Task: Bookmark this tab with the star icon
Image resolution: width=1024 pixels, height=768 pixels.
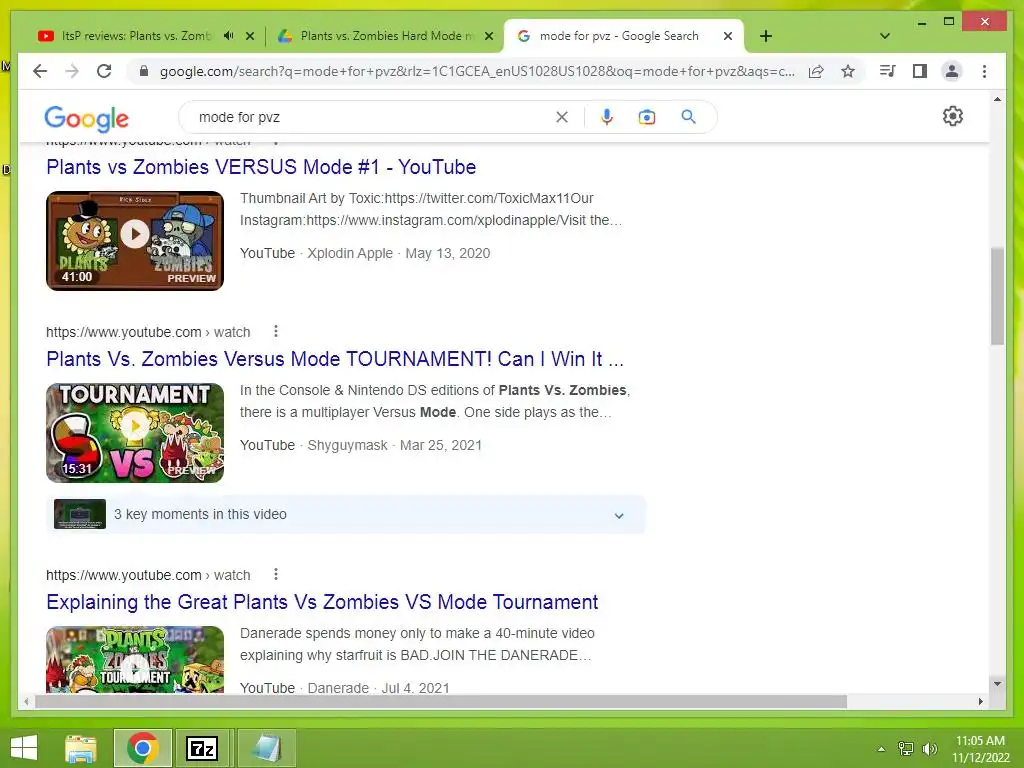Action: point(848,71)
